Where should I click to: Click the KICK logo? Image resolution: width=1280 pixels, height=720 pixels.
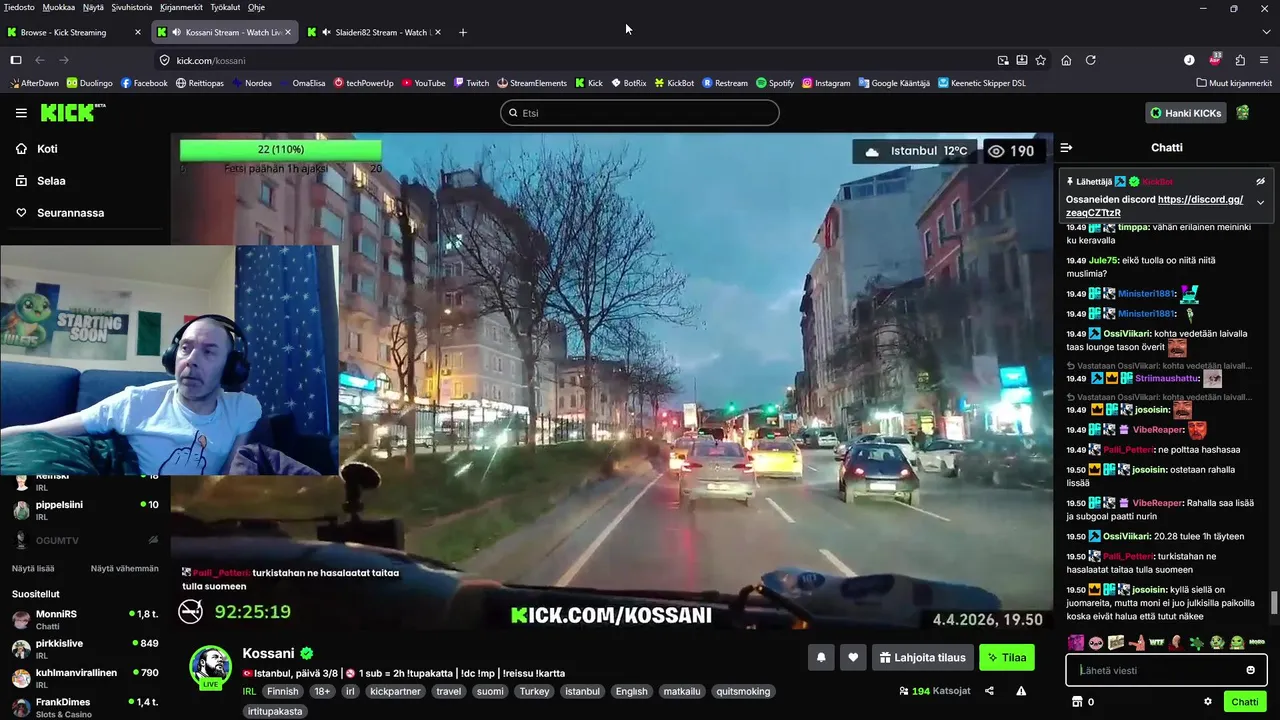(x=72, y=112)
